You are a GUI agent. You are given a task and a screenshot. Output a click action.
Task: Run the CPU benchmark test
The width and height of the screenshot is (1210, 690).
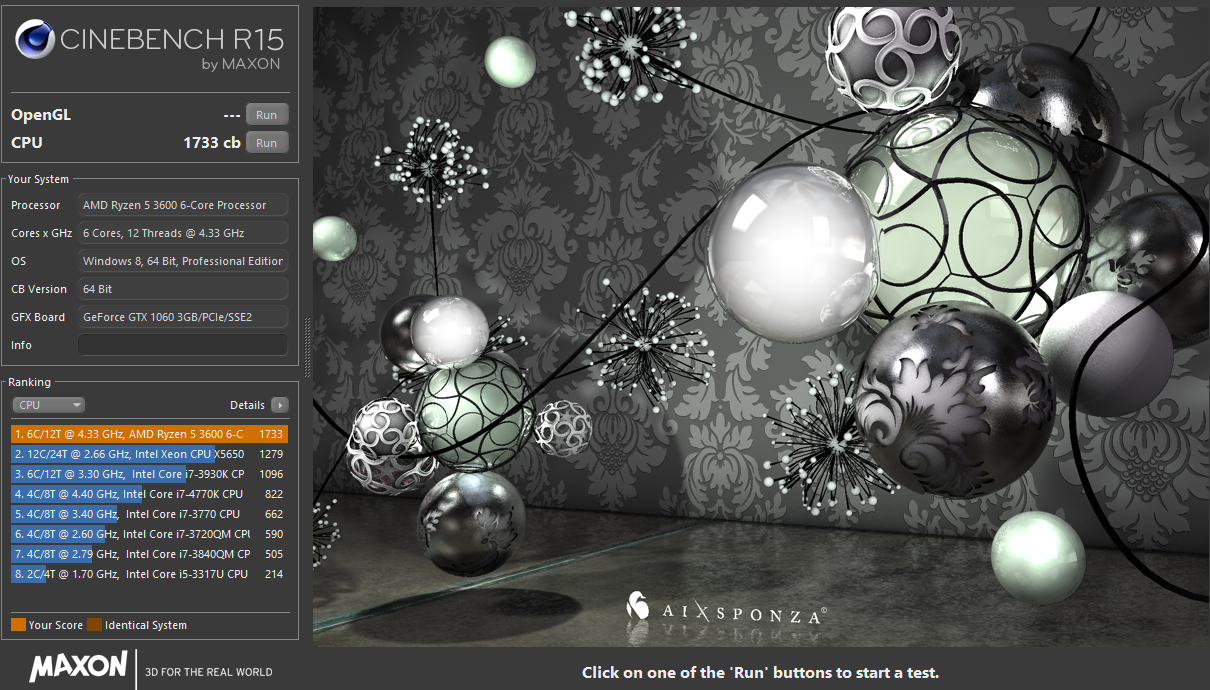point(267,143)
